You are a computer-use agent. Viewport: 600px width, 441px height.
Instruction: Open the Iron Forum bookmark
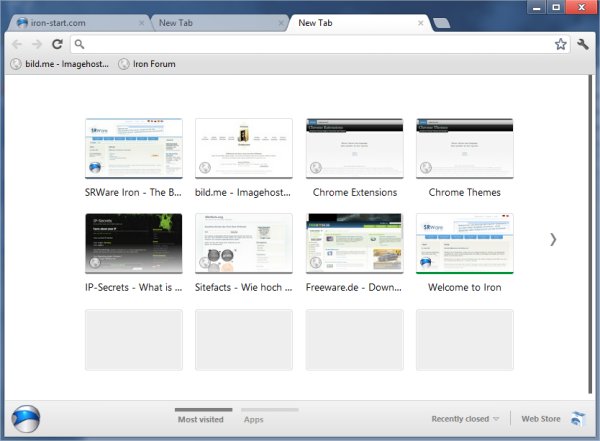click(x=147, y=64)
